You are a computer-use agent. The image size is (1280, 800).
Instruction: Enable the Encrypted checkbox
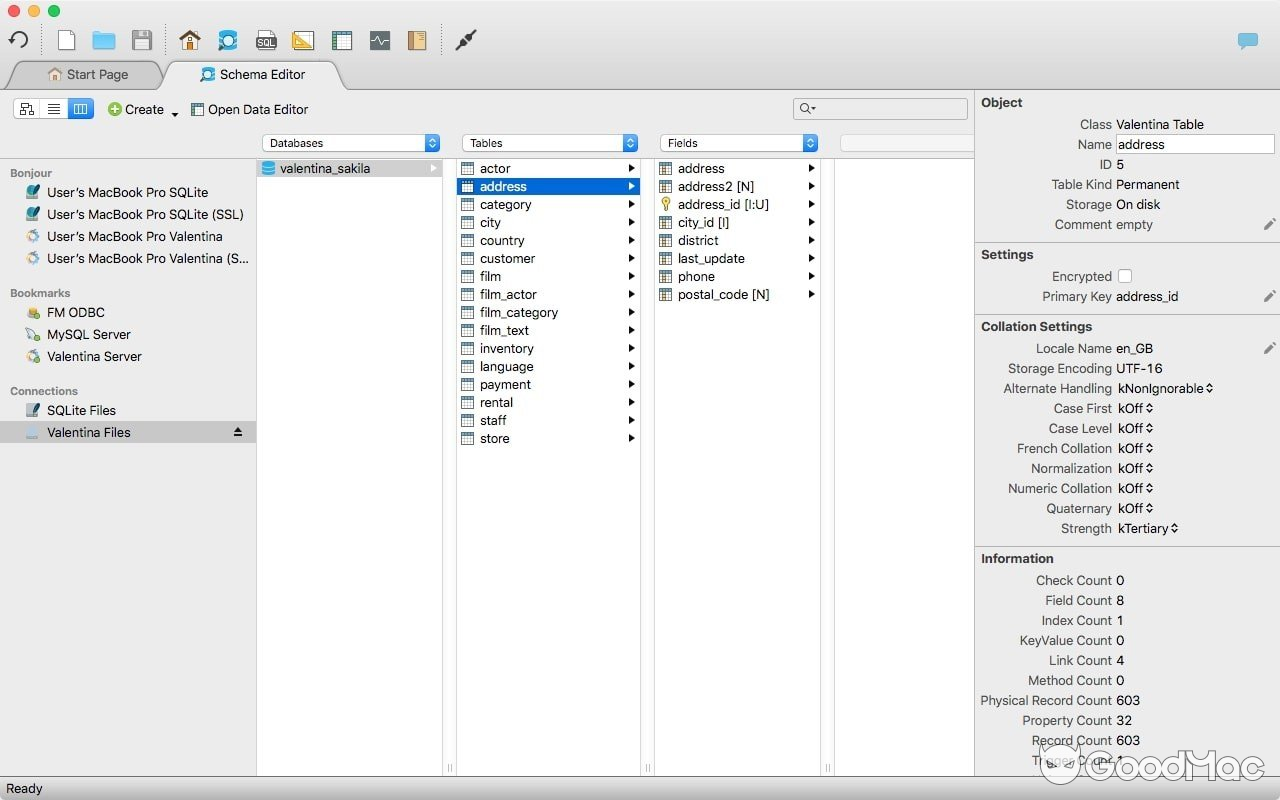click(1124, 276)
